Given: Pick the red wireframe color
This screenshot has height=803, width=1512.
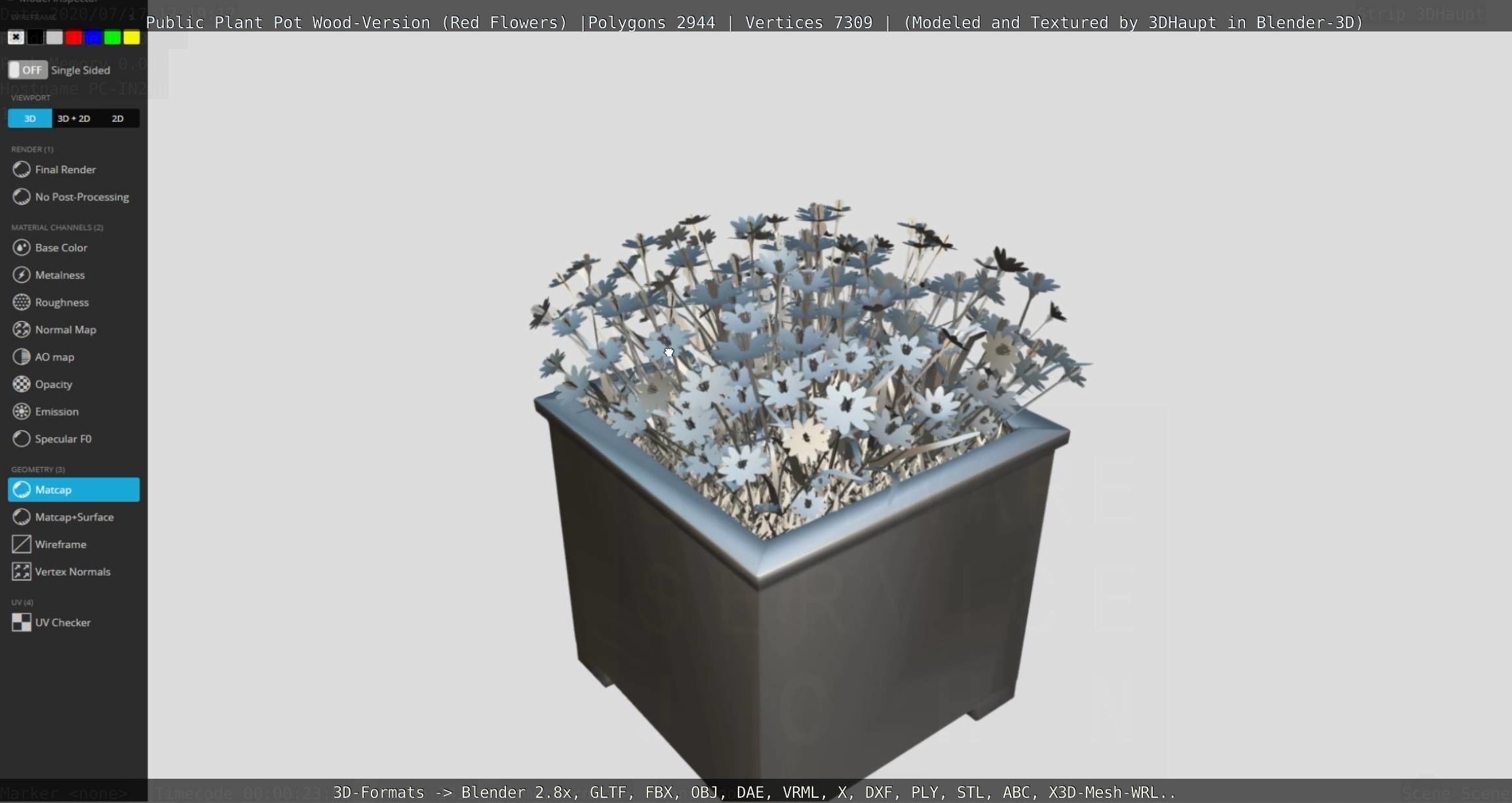Looking at the screenshot, I should pos(74,37).
